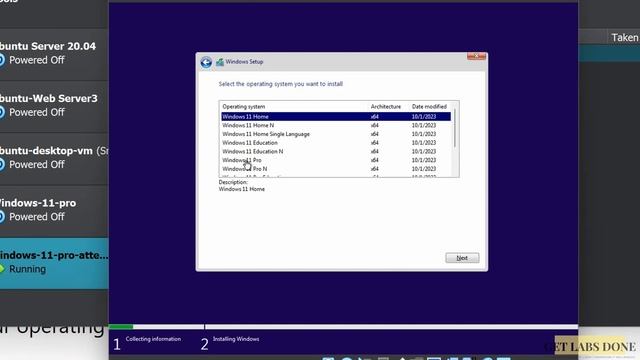Select Windows 11 Home N
This screenshot has width=640, height=360.
[336, 125]
